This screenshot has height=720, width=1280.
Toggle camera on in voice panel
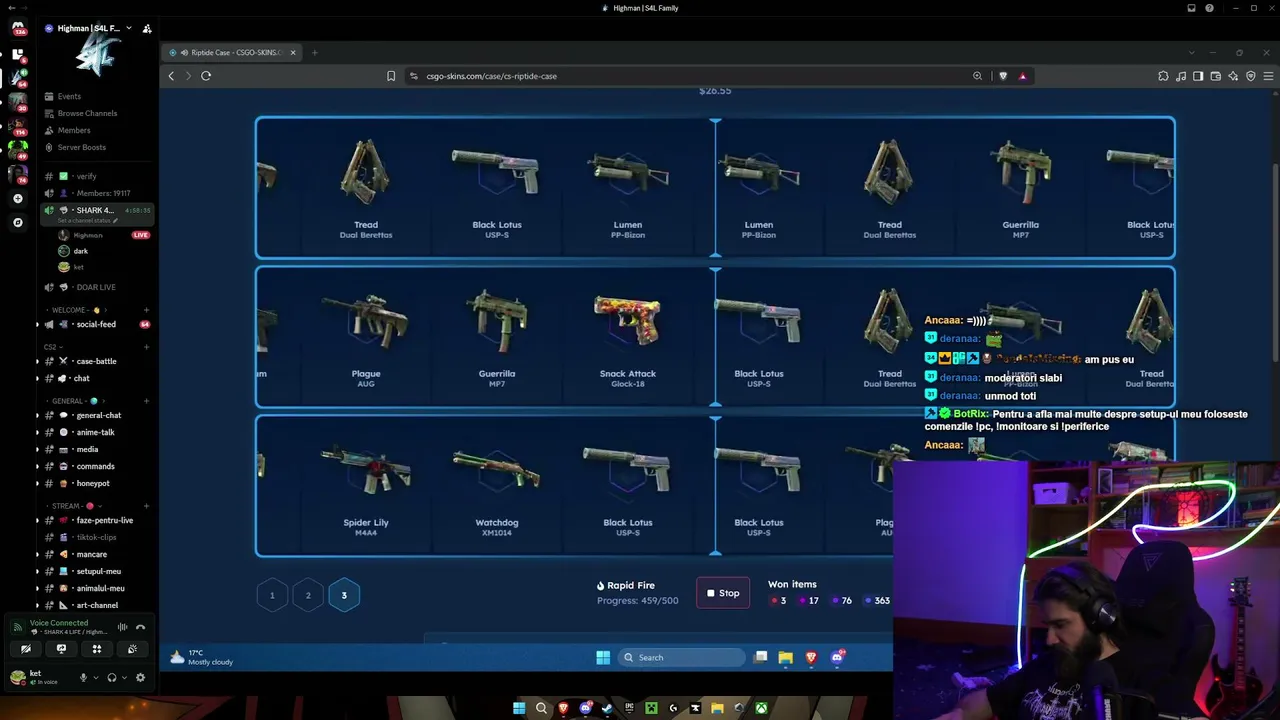[26, 649]
